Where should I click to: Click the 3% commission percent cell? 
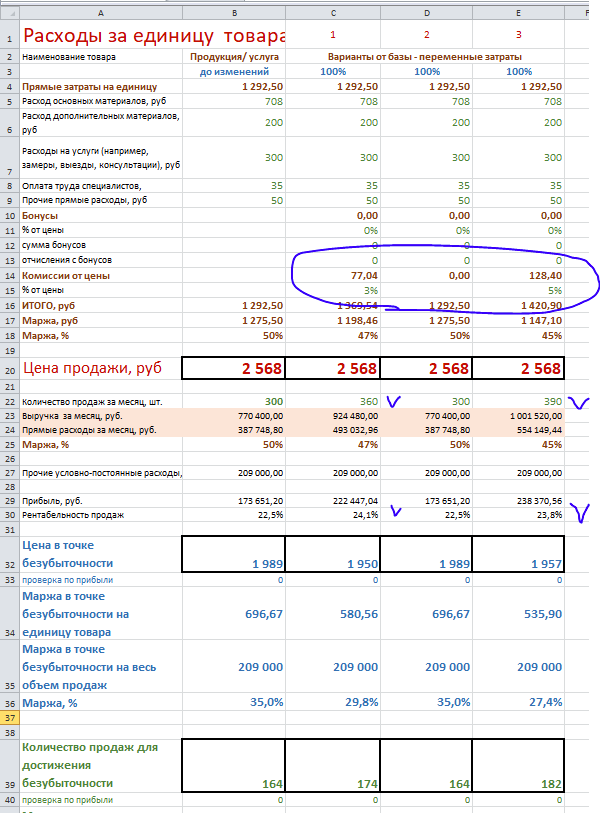coord(371,290)
